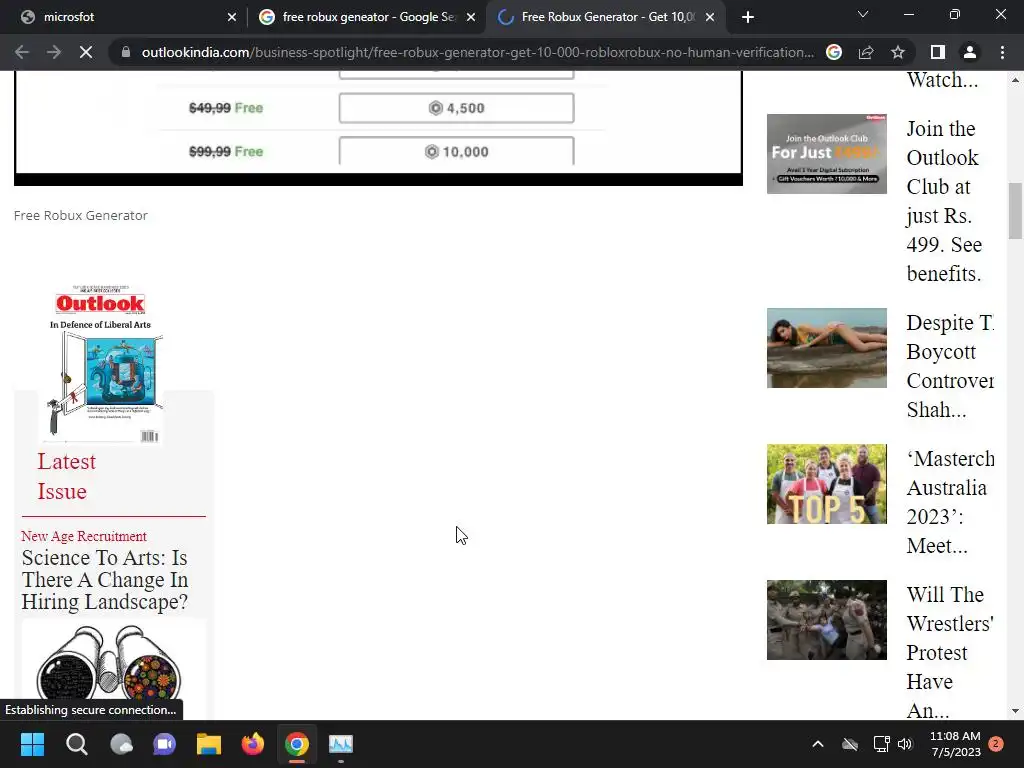Open network status tray icon
The height and width of the screenshot is (768, 1024).
pyautogui.click(x=882, y=744)
